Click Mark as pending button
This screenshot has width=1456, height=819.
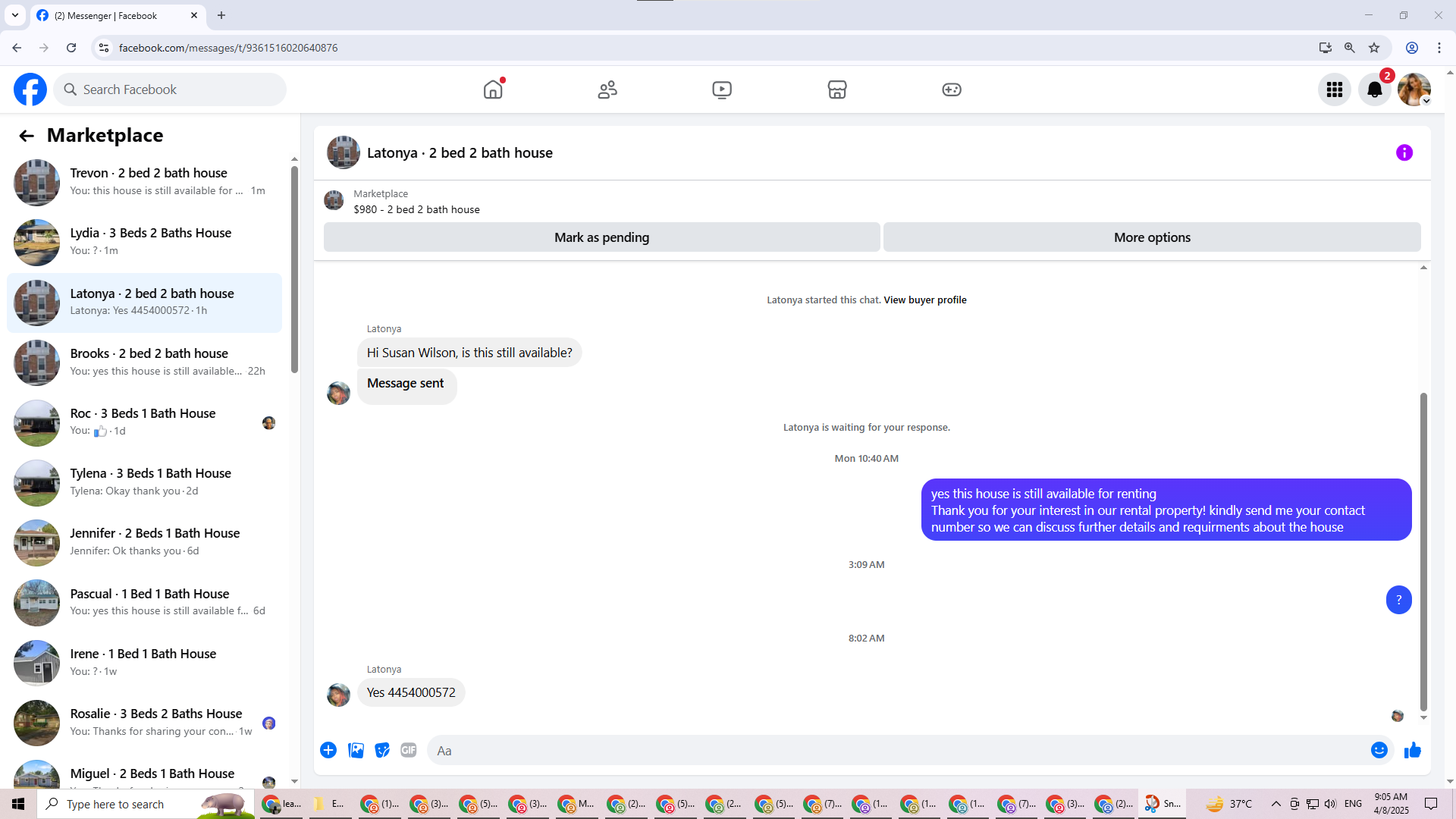click(601, 237)
